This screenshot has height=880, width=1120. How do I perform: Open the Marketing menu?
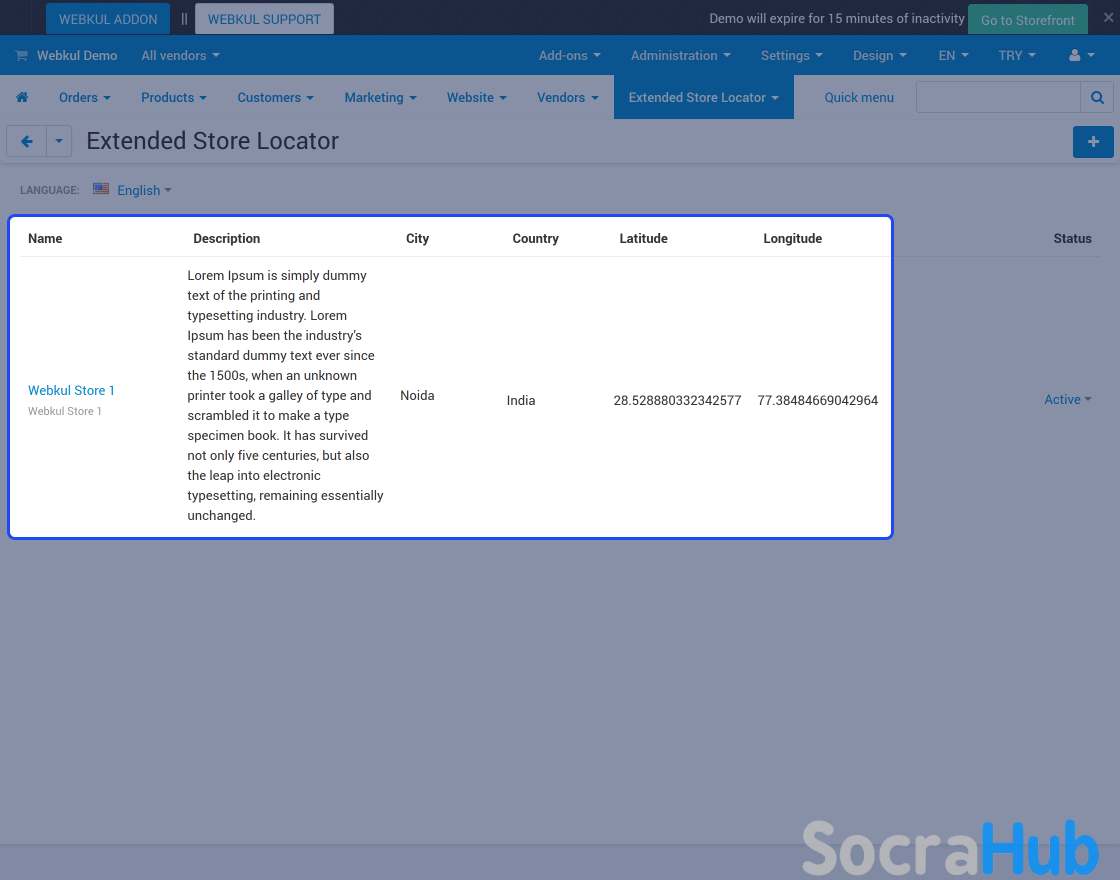click(380, 97)
